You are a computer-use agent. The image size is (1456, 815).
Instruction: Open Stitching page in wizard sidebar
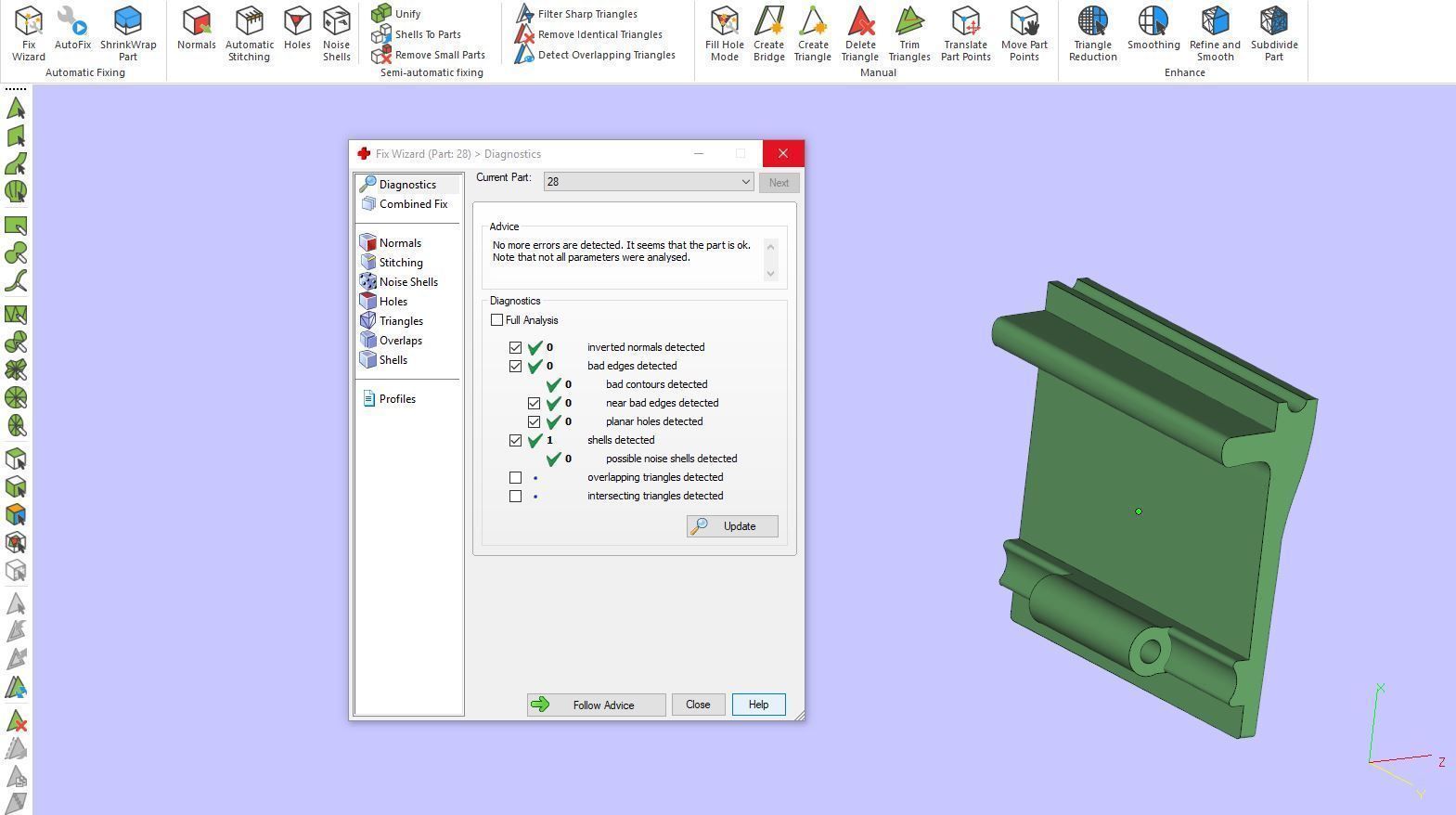pos(400,263)
